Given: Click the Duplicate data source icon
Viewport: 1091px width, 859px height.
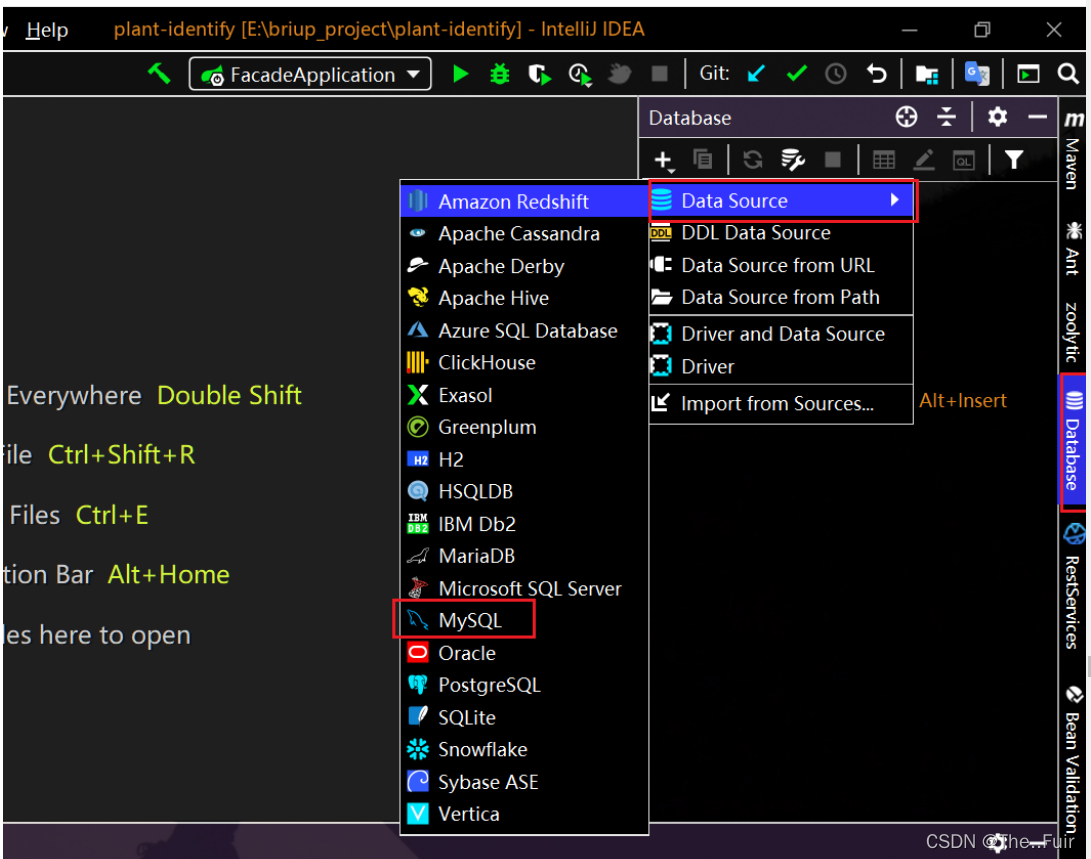Looking at the screenshot, I should (x=703, y=160).
